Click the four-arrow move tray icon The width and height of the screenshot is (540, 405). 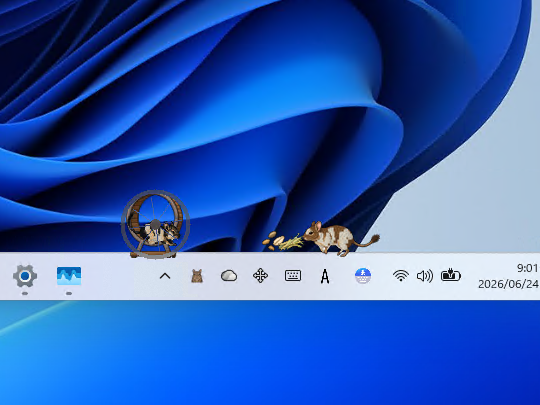click(x=260, y=276)
